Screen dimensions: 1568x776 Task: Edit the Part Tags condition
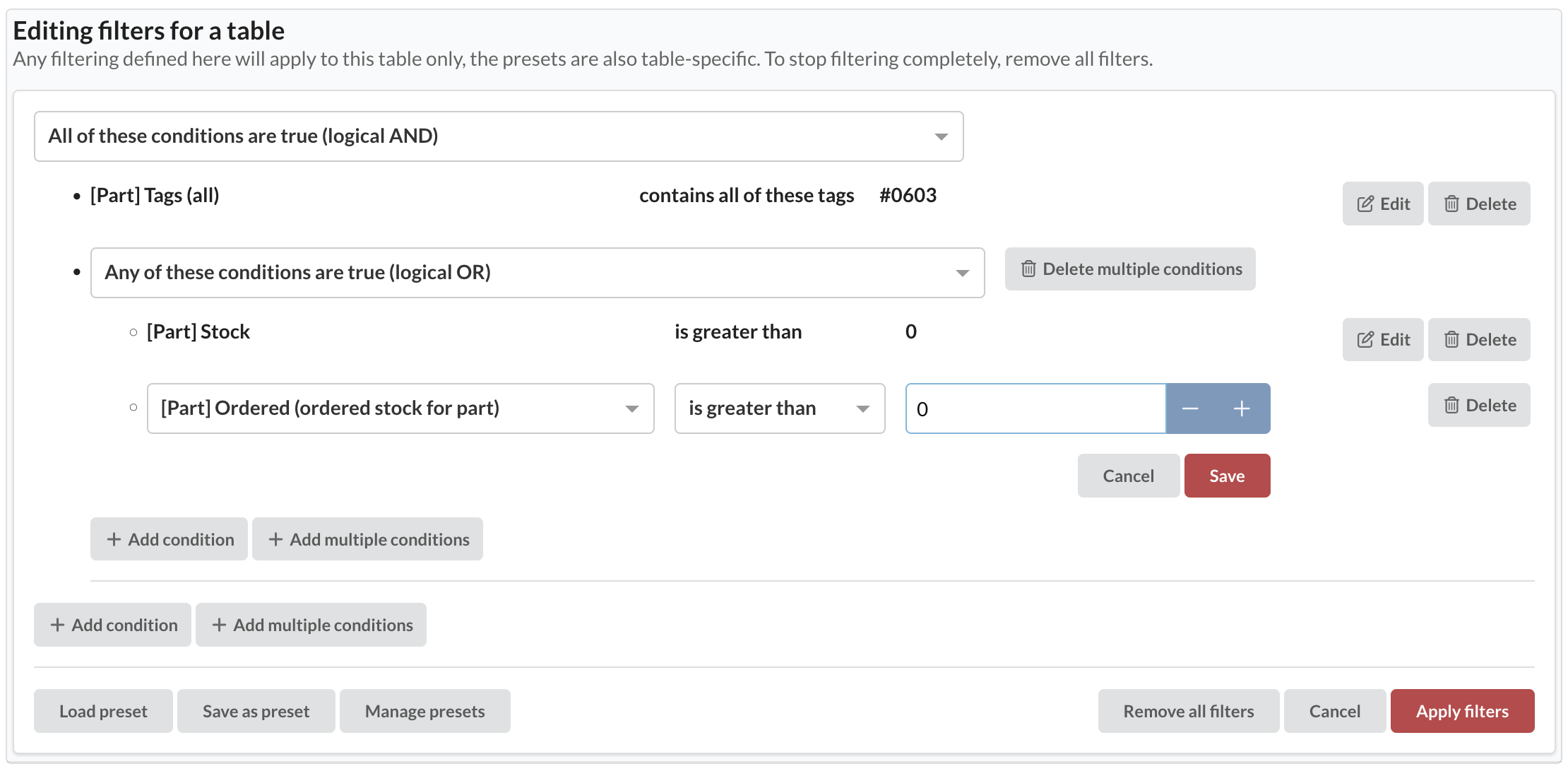(x=1383, y=204)
